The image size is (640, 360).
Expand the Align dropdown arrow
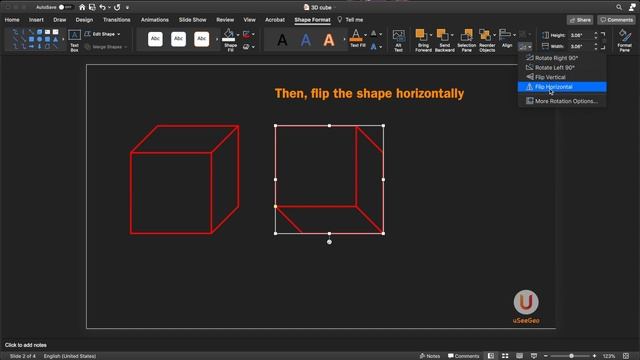(514, 35)
